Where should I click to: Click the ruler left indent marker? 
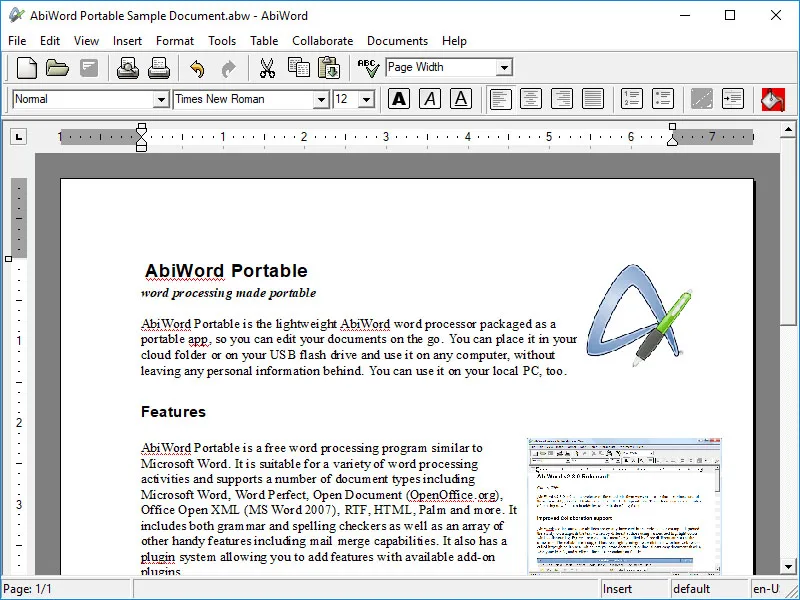142,137
